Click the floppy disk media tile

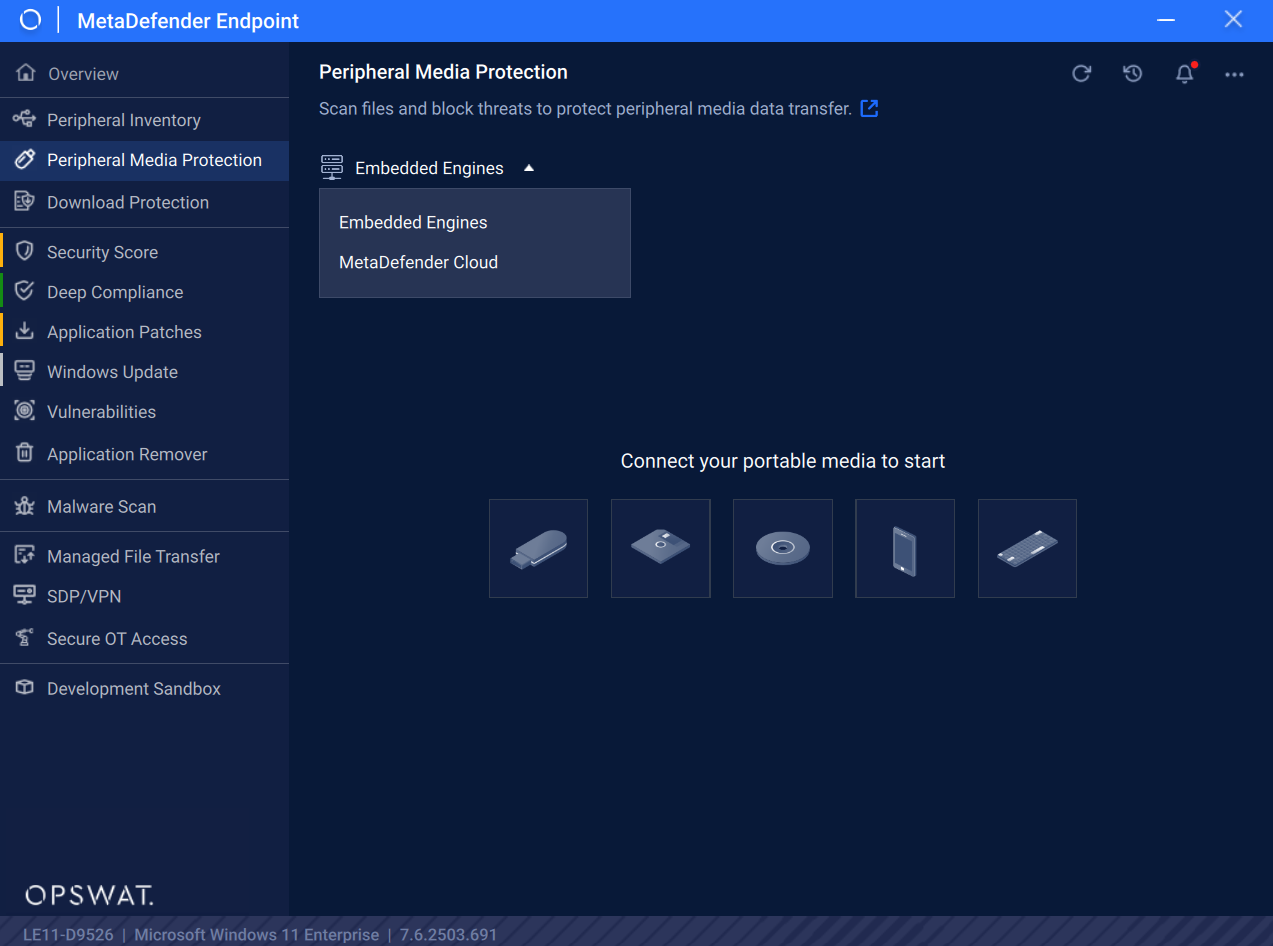click(x=660, y=548)
